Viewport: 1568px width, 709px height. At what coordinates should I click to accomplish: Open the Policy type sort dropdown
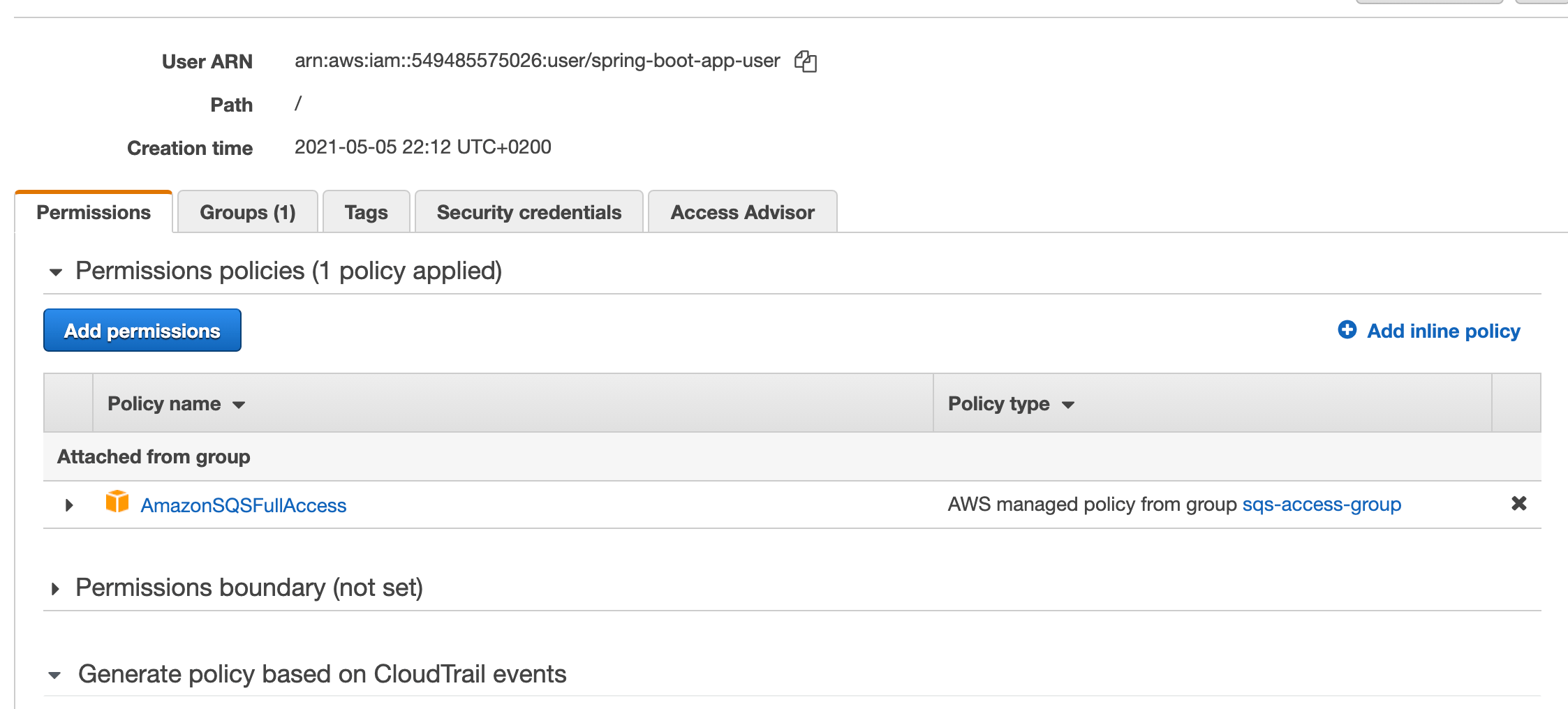tap(1067, 404)
